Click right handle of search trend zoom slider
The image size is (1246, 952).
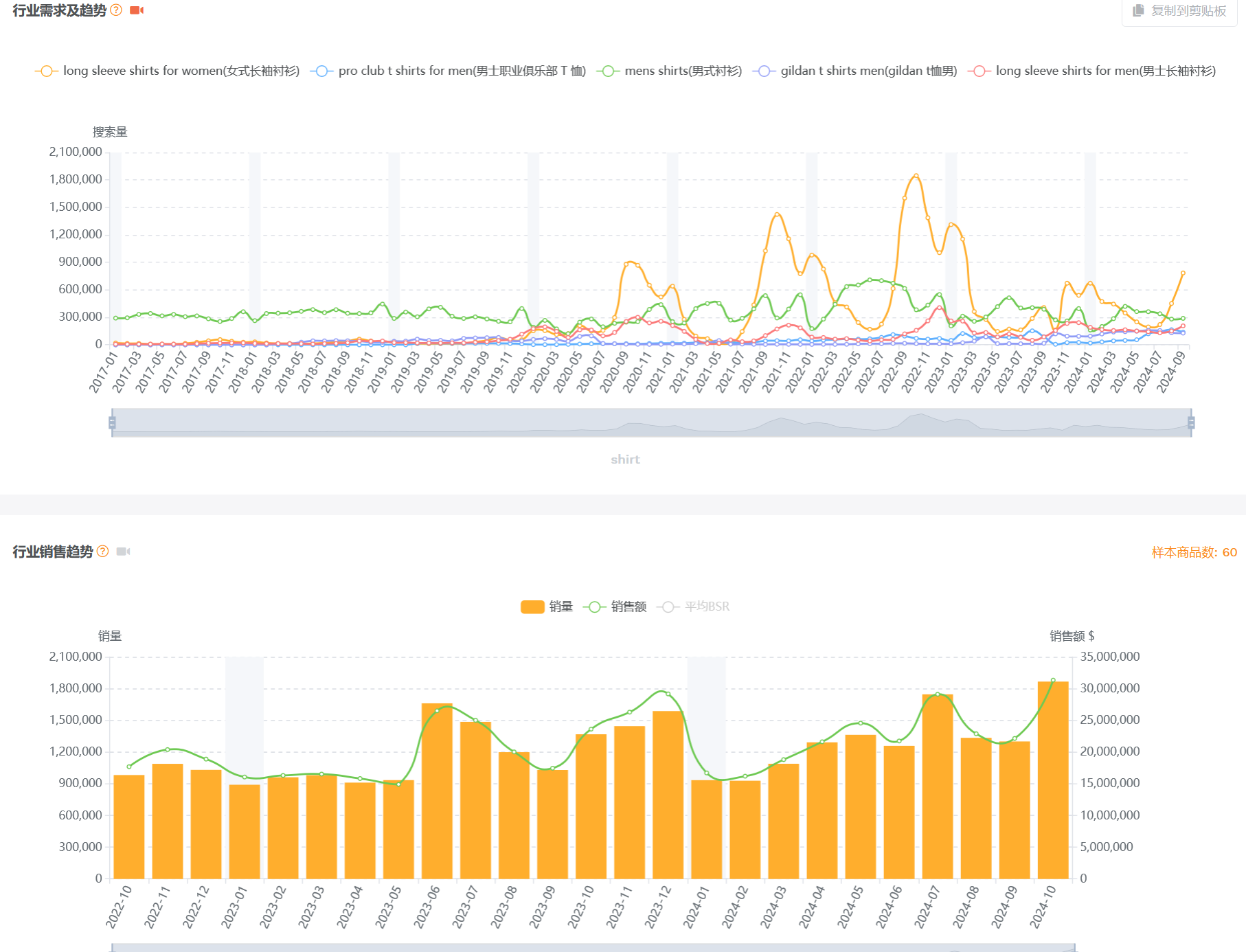[1191, 422]
